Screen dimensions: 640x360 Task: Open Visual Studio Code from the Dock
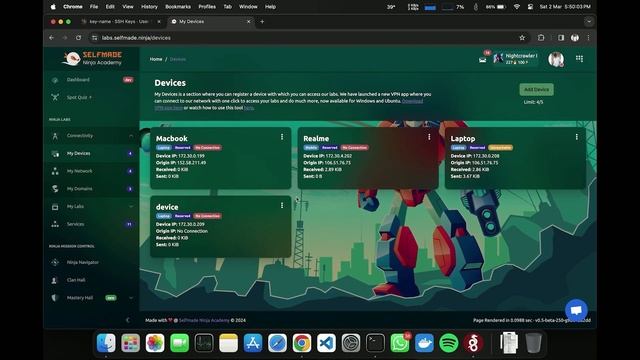[326, 343]
